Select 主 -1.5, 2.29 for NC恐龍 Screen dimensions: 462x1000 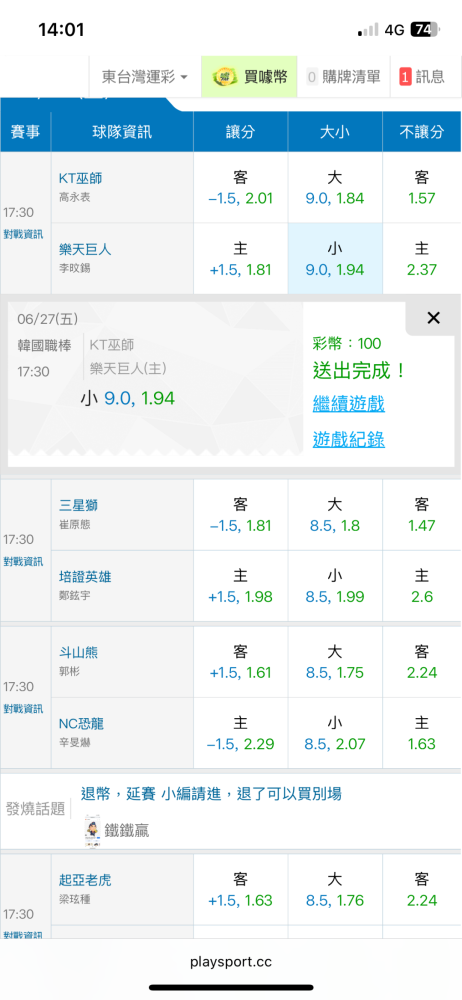point(241,733)
